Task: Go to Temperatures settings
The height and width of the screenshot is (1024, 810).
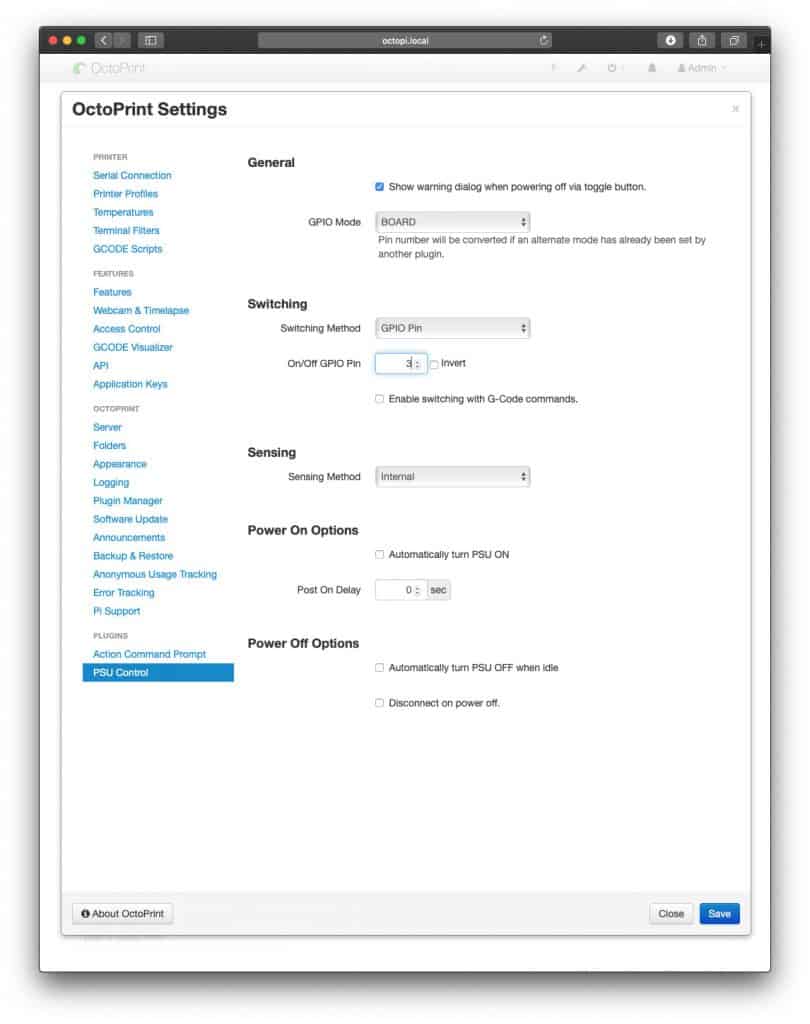Action: (x=123, y=212)
